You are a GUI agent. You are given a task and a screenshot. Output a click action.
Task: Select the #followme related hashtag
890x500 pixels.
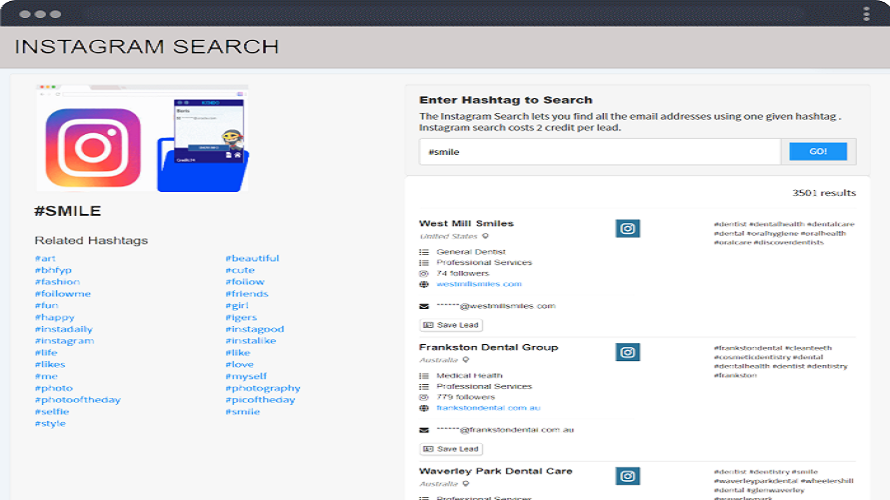[x=62, y=293]
